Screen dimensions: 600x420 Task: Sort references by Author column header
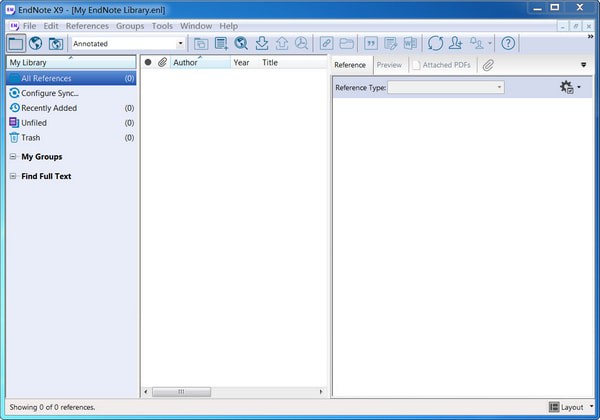click(x=186, y=62)
